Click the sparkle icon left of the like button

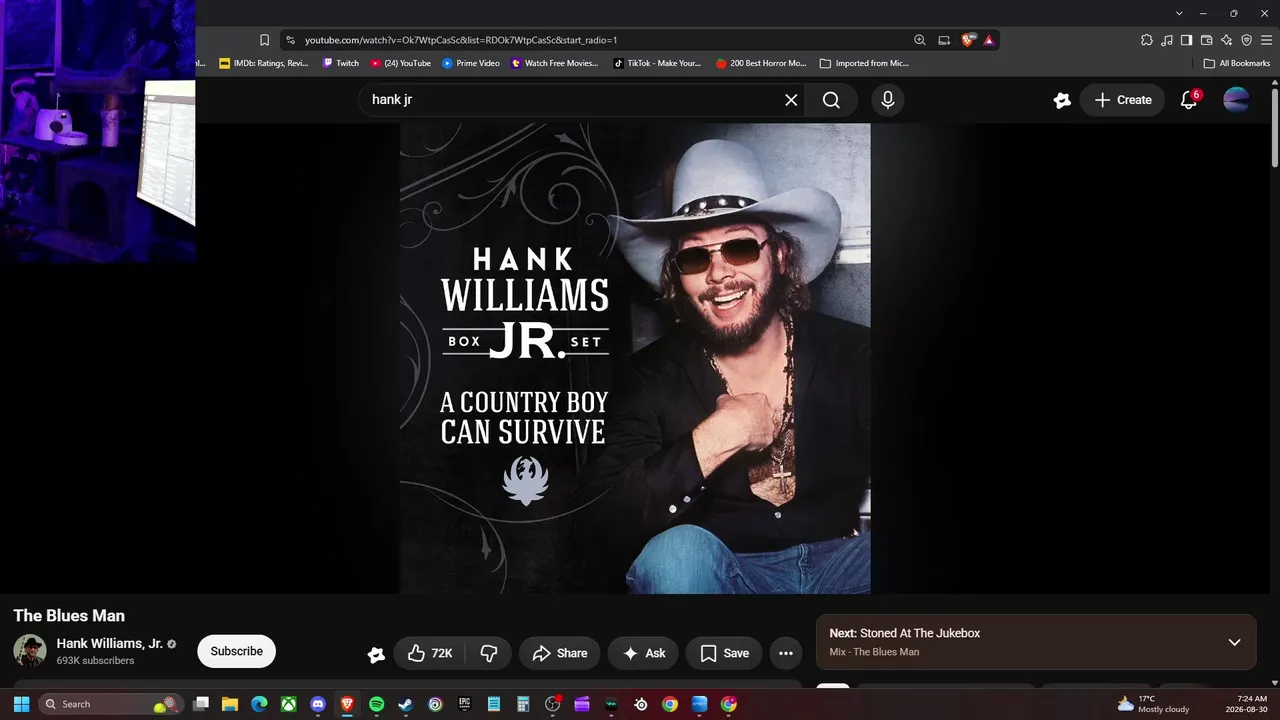[376, 654]
